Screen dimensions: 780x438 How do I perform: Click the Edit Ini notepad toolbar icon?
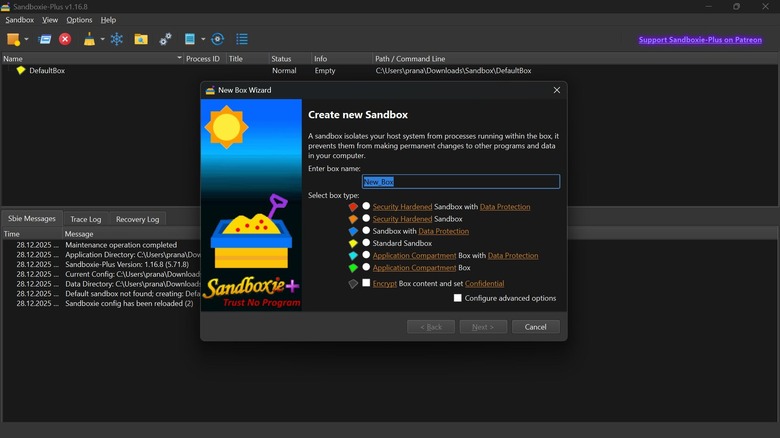190,39
